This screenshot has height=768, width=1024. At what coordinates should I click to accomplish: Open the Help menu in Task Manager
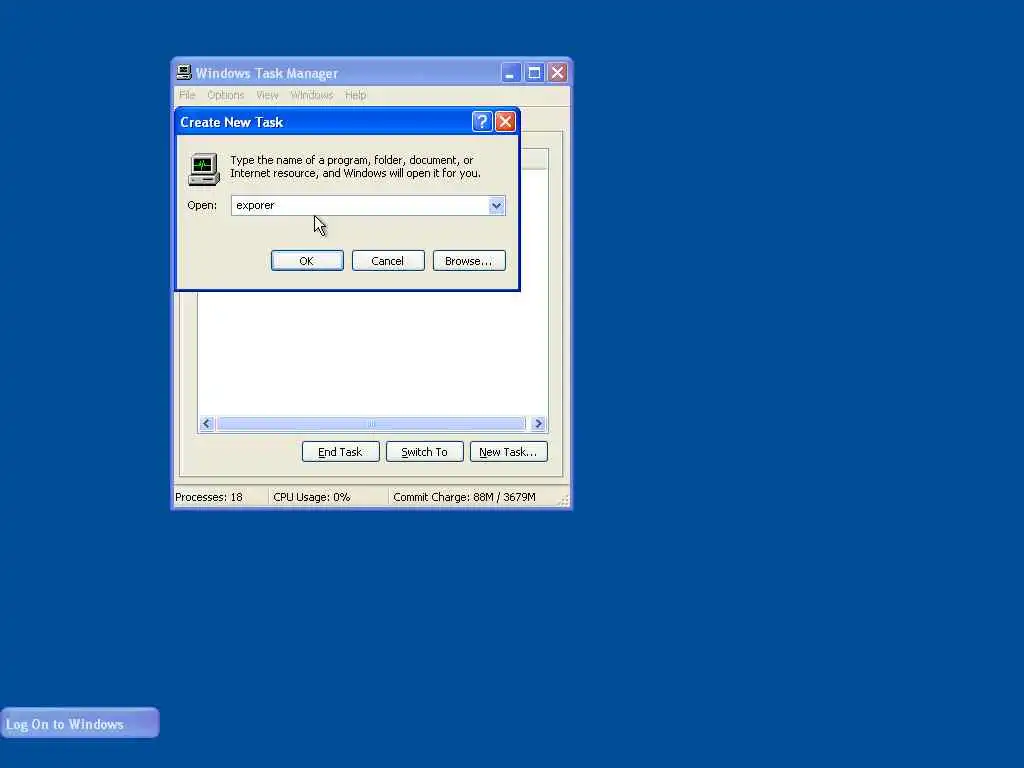pos(355,95)
